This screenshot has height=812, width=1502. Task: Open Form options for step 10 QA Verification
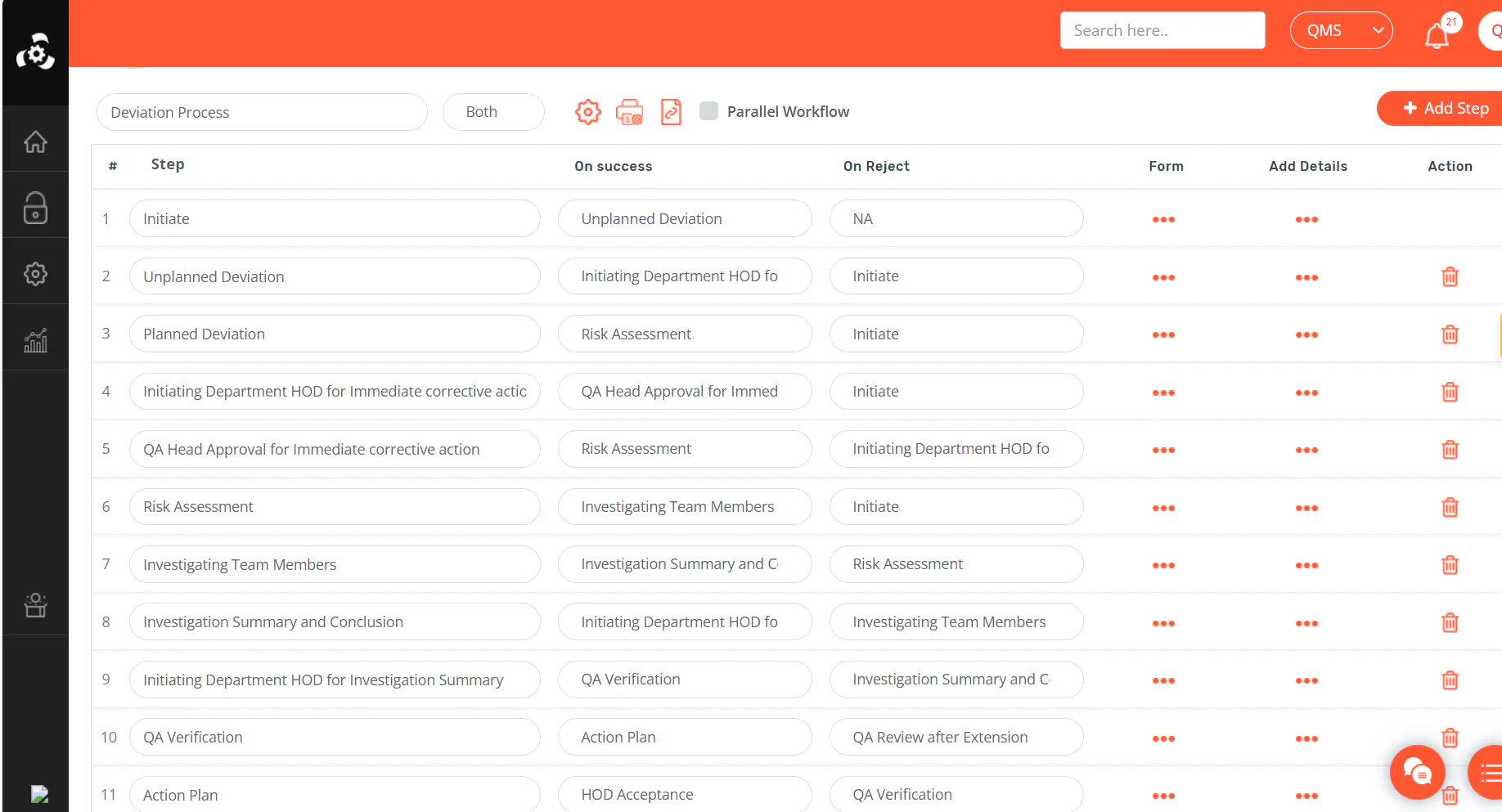coord(1163,738)
